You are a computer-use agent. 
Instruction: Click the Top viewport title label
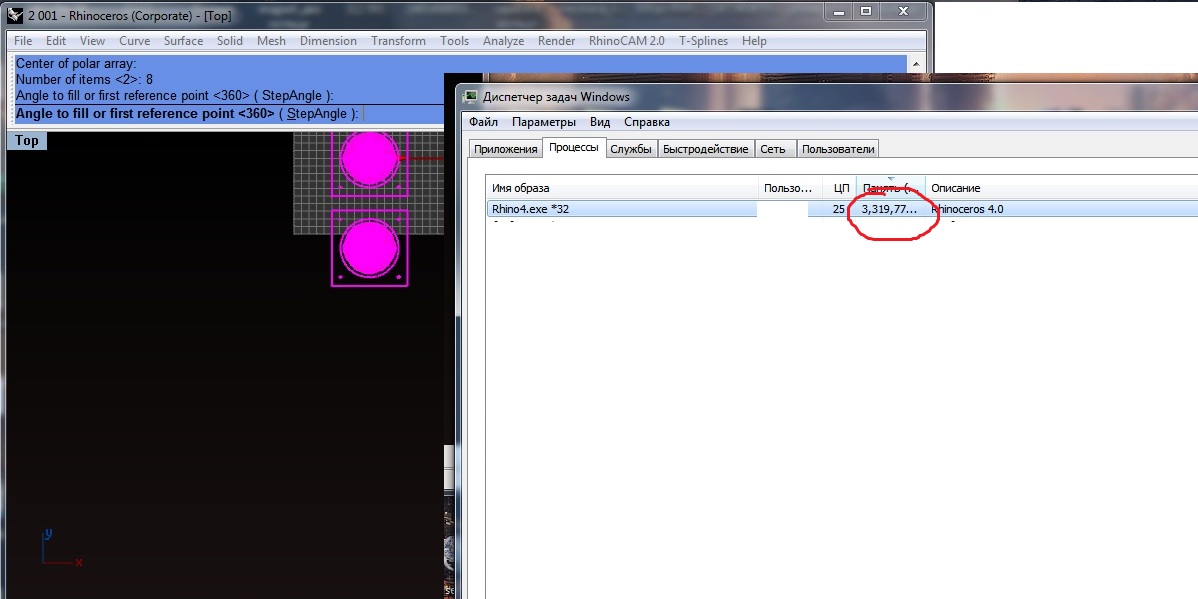pos(27,141)
